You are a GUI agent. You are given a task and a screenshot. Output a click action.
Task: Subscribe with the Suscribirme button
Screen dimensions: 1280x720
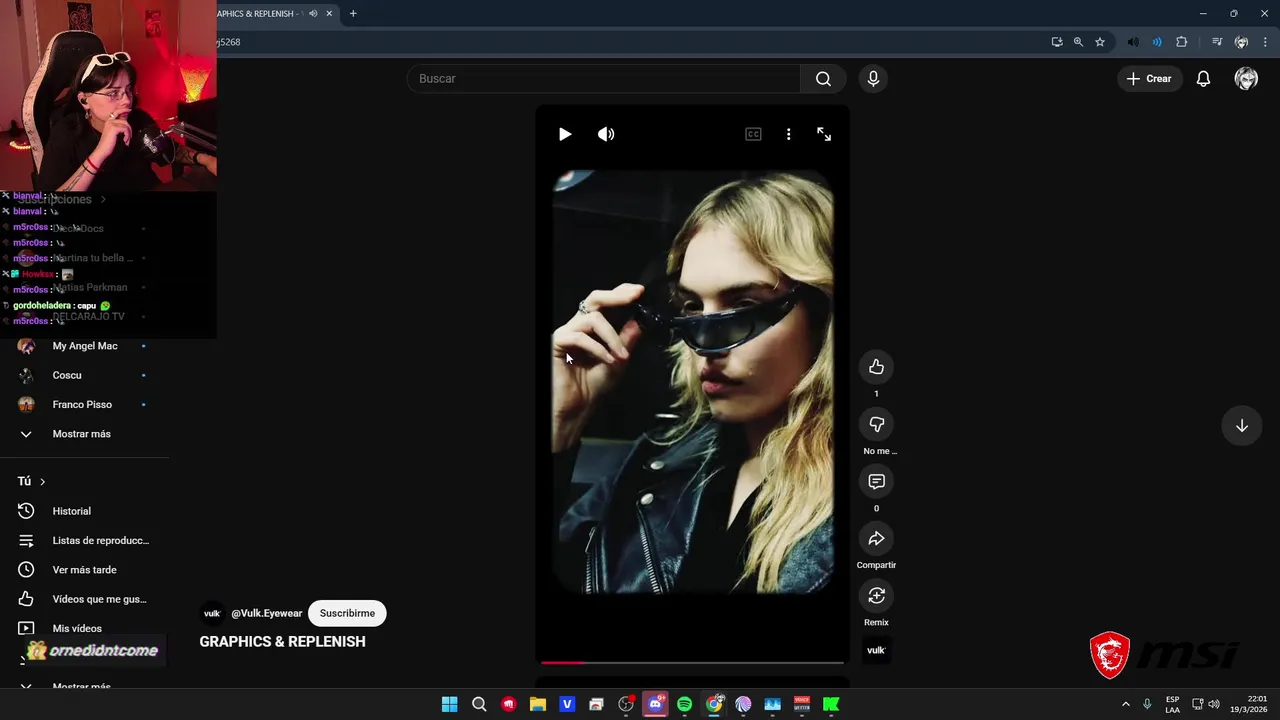pos(347,613)
